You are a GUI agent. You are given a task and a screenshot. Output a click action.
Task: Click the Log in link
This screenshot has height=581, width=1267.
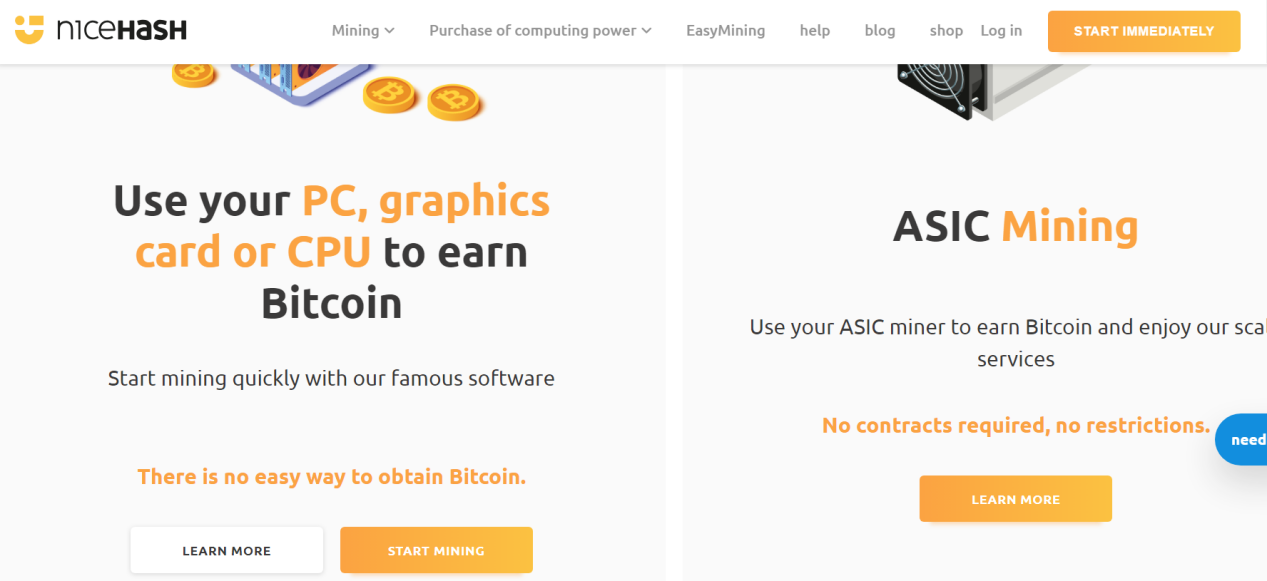point(1001,30)
